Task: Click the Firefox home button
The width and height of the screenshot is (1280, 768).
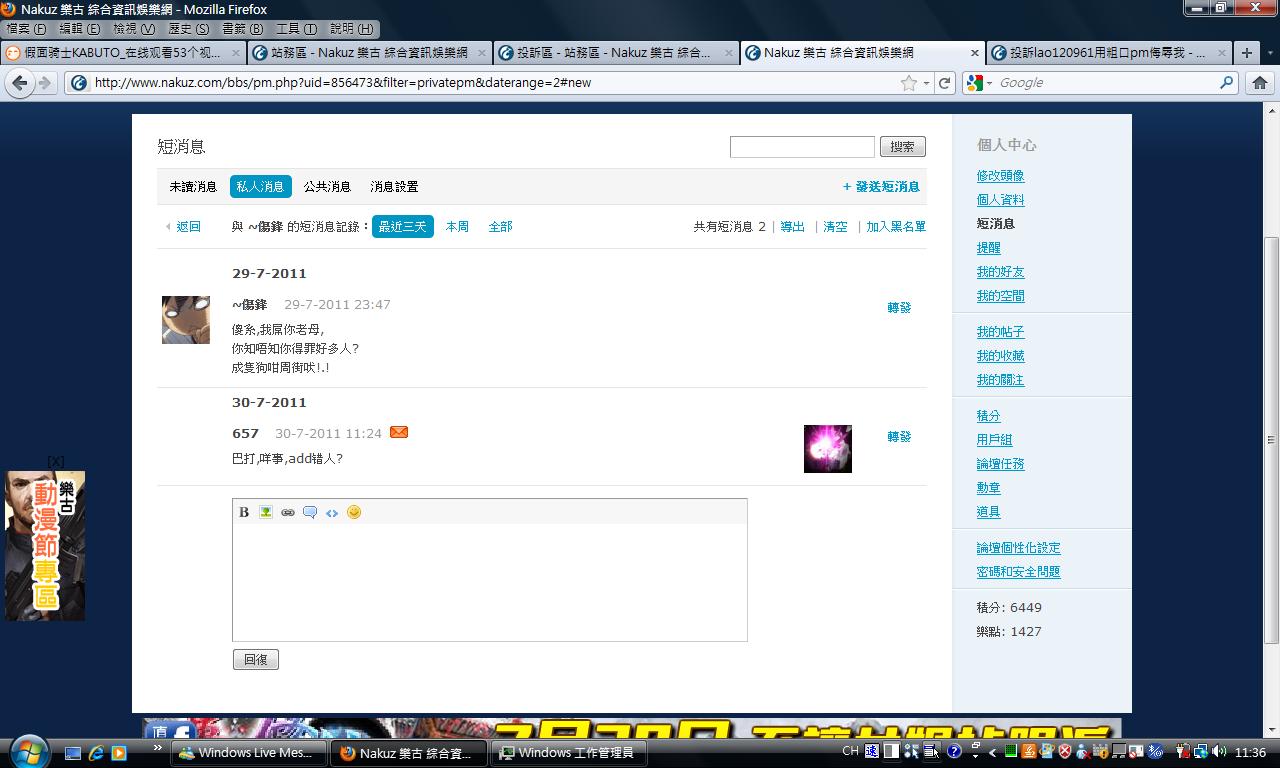Action: pyautogui.click(x=1259, y=83)
